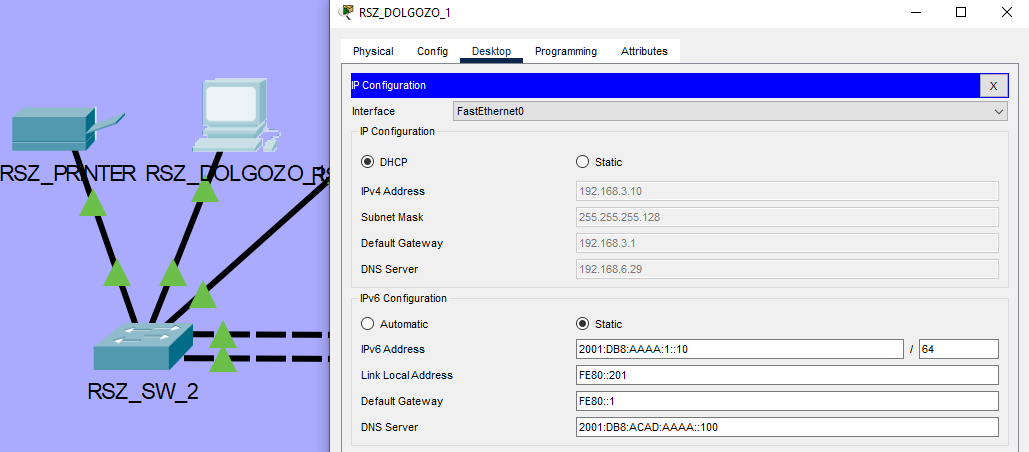Close IP Configuration with the X button
This screenshot has width=1029, height=452.
click(993, 86)
